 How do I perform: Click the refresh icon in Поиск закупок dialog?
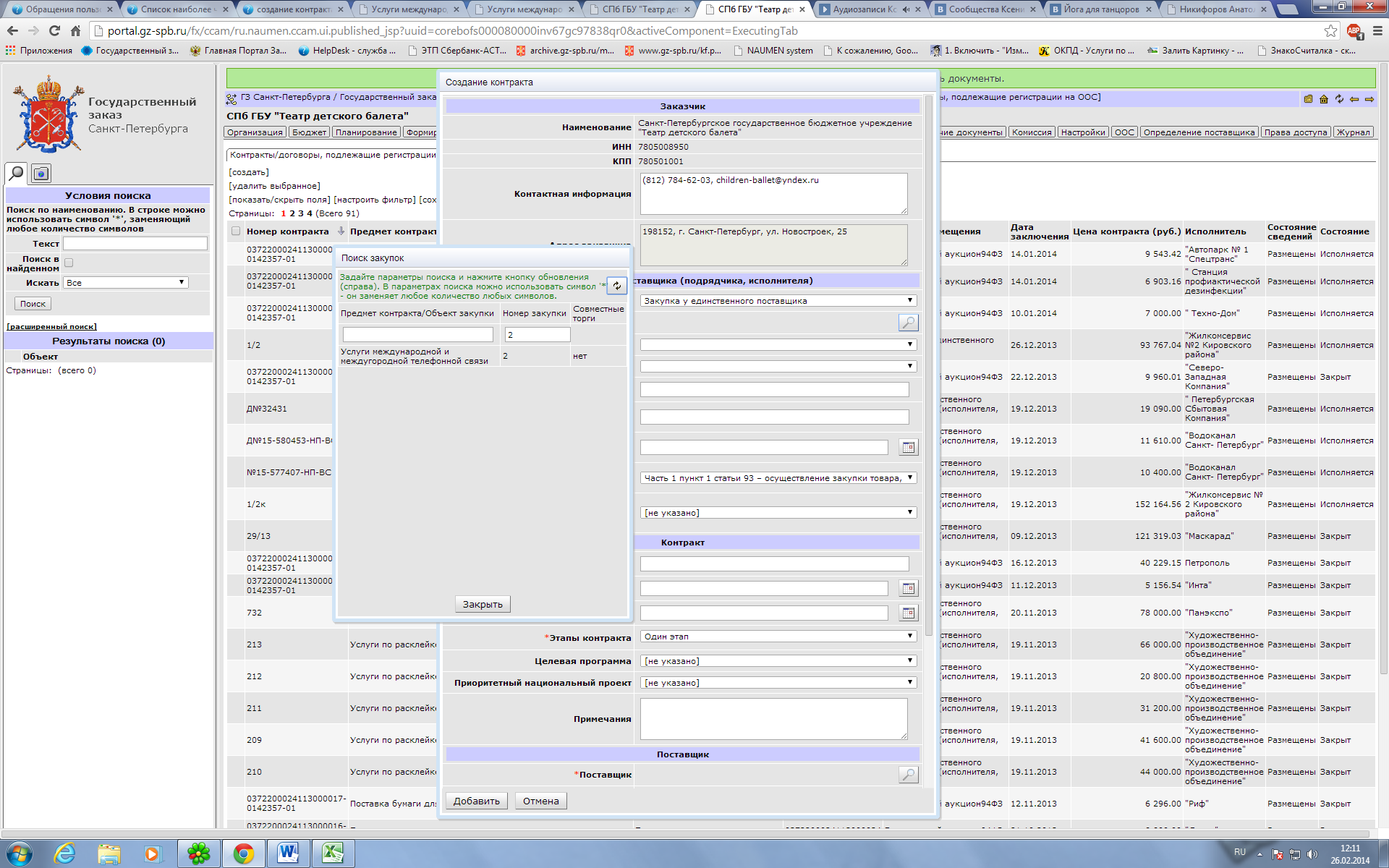pyautogui.click(x=616, y=286)
